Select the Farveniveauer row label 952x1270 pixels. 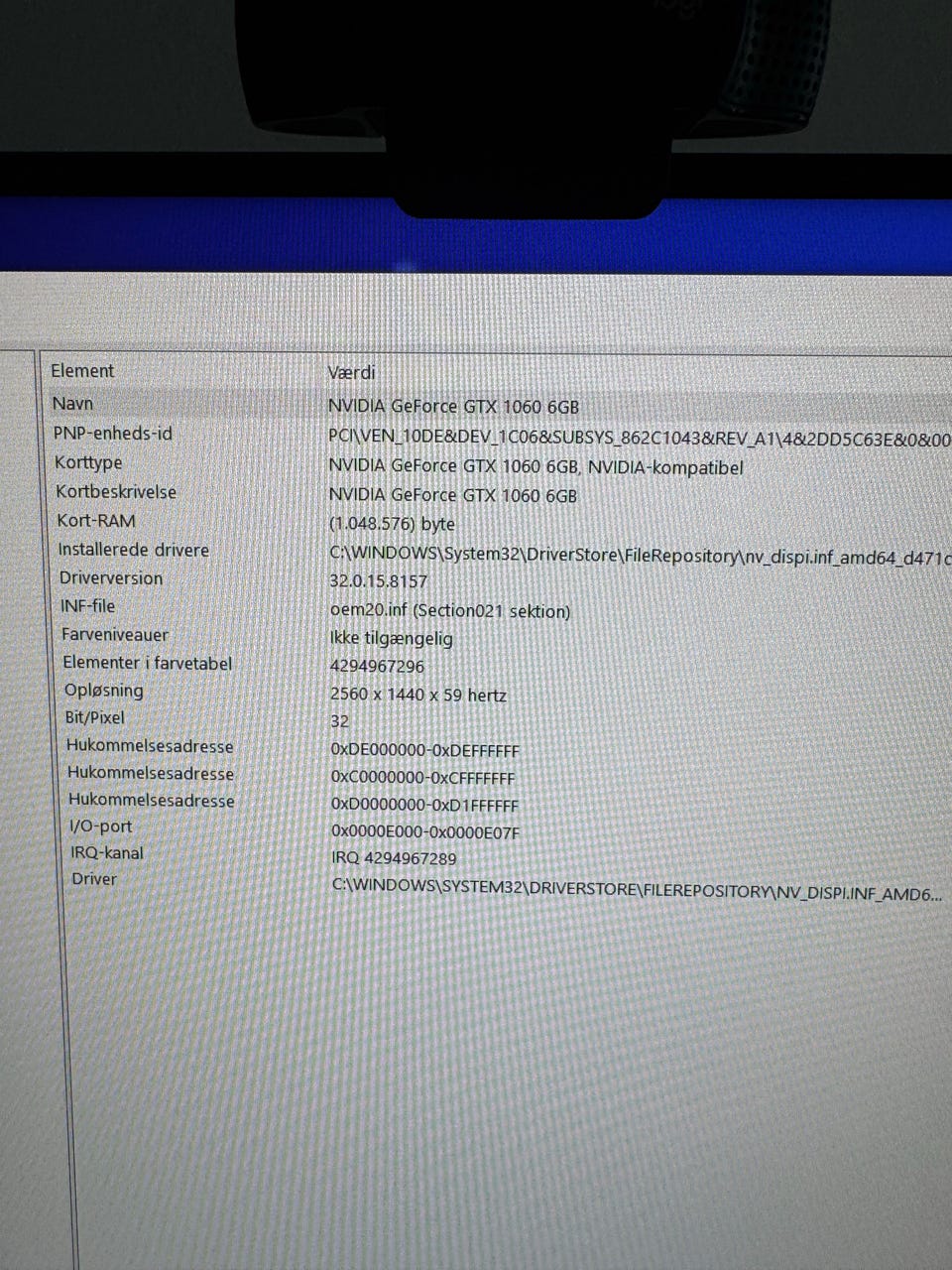pyautogui.click(x=114, y=635)
